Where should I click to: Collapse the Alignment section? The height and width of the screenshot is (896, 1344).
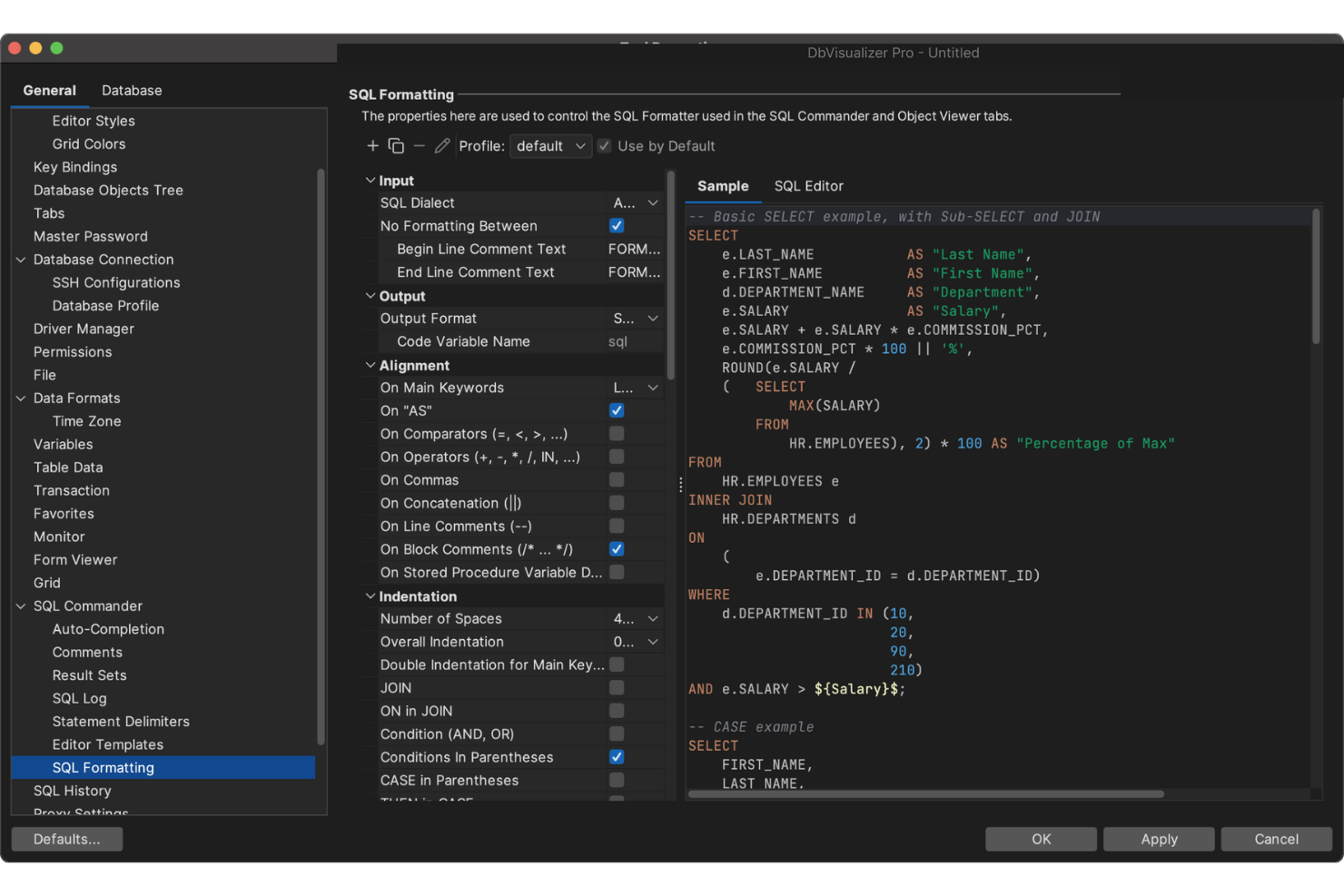coord(371,365)
